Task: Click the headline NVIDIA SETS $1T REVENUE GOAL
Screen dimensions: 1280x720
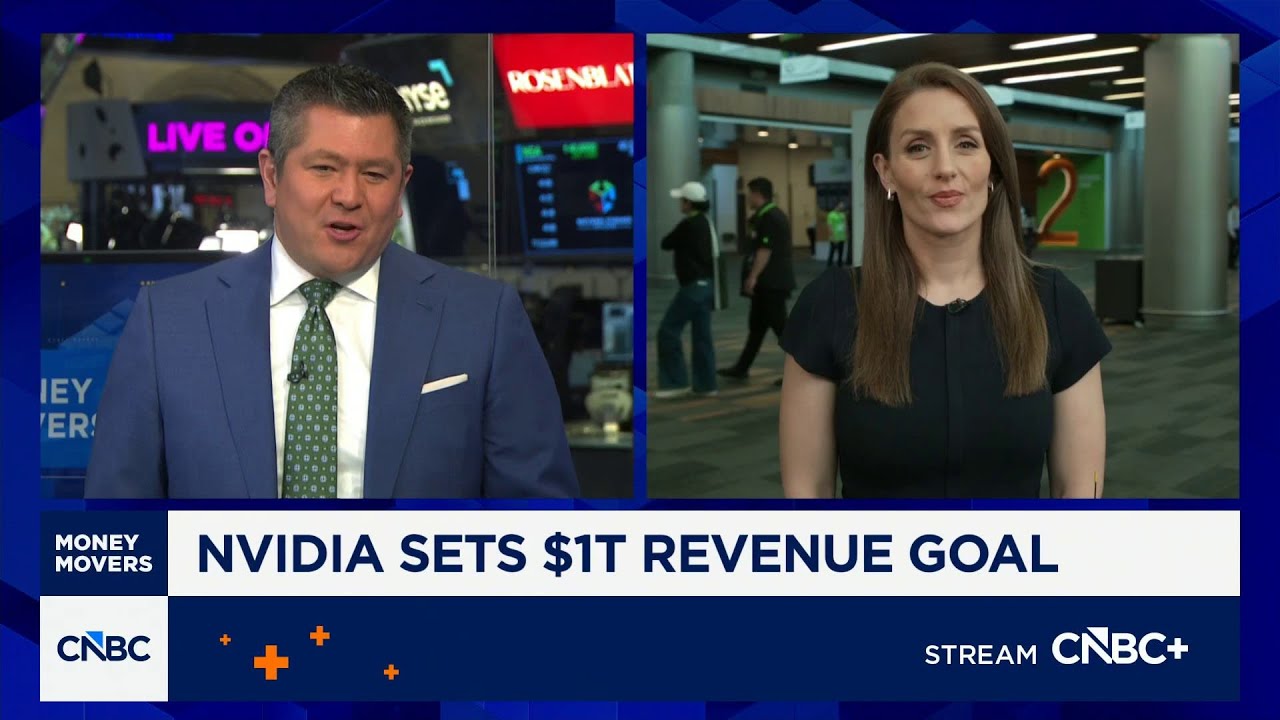Action: pyautogui.click(x=627, y=554)
